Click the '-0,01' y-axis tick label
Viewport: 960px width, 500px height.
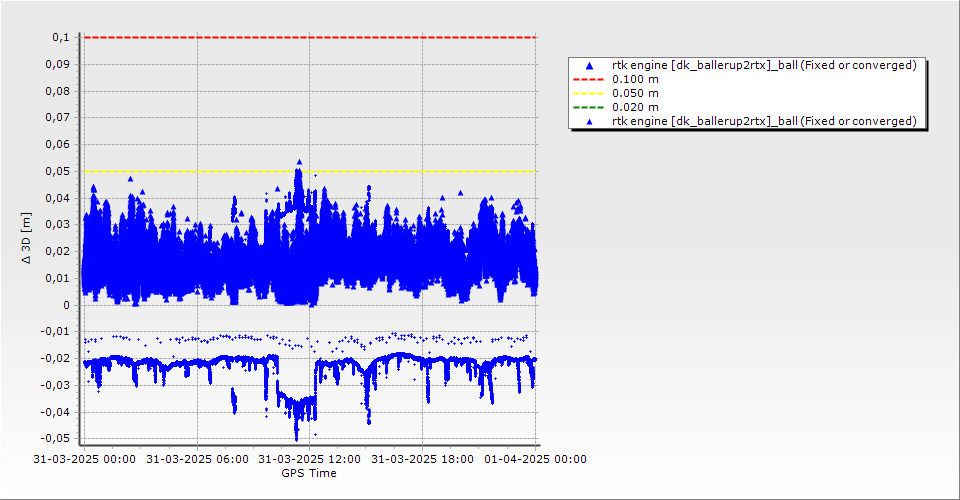click(x=55, y=332)
